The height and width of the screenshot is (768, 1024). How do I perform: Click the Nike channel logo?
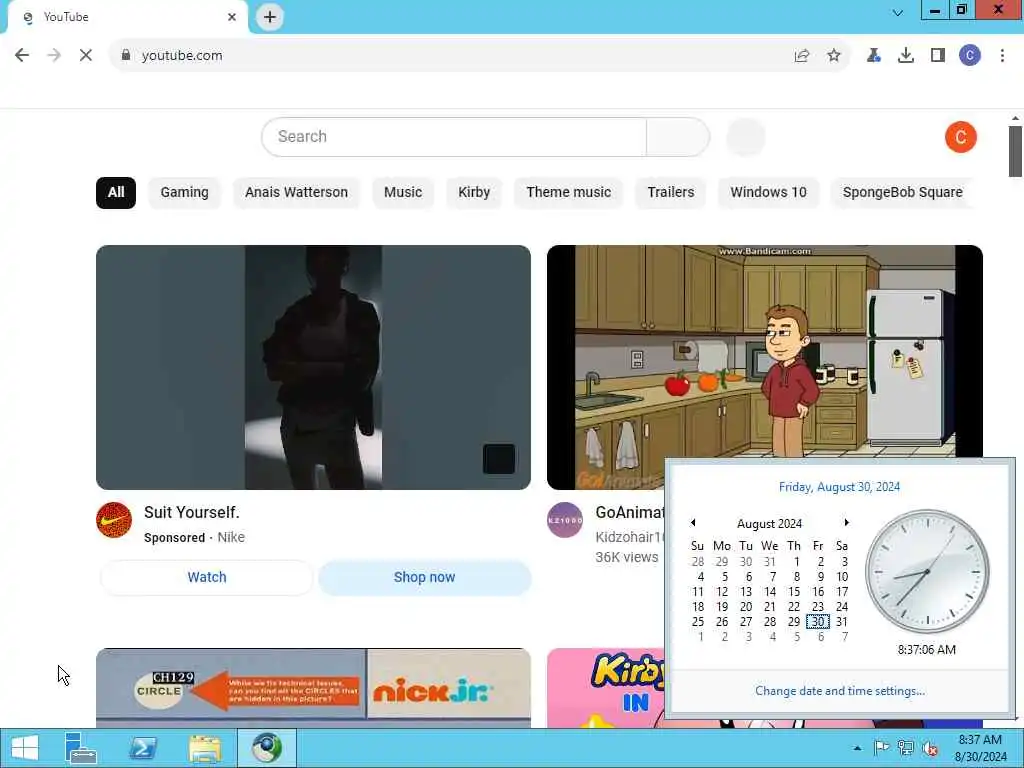point(114,520)
